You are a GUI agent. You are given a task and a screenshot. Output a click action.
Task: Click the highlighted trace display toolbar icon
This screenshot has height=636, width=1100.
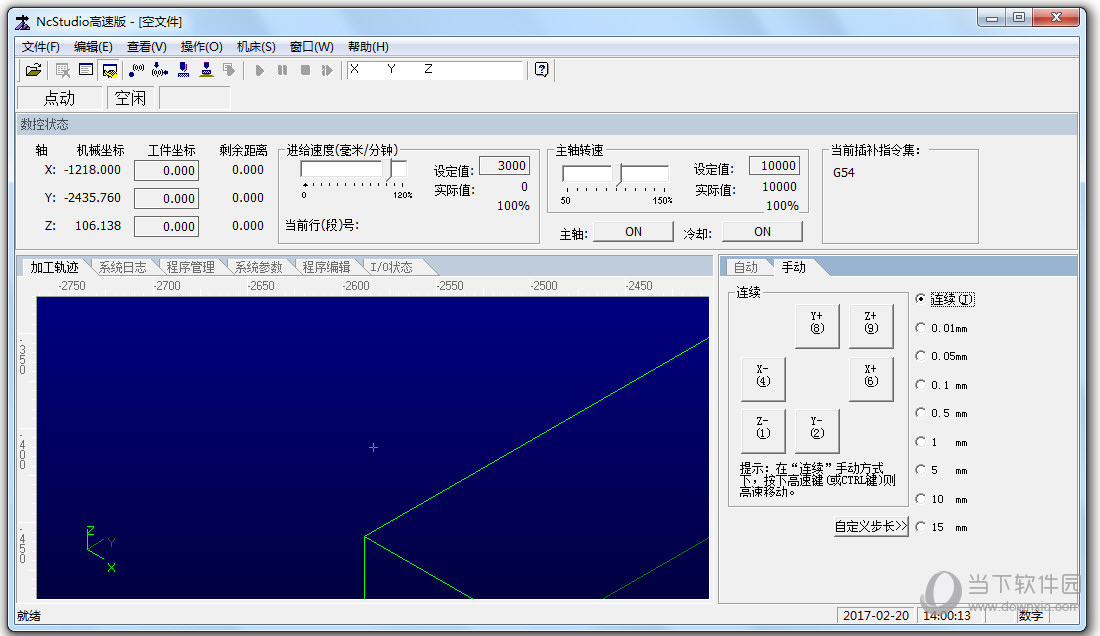pyautogui.click(x=108, y=69)
